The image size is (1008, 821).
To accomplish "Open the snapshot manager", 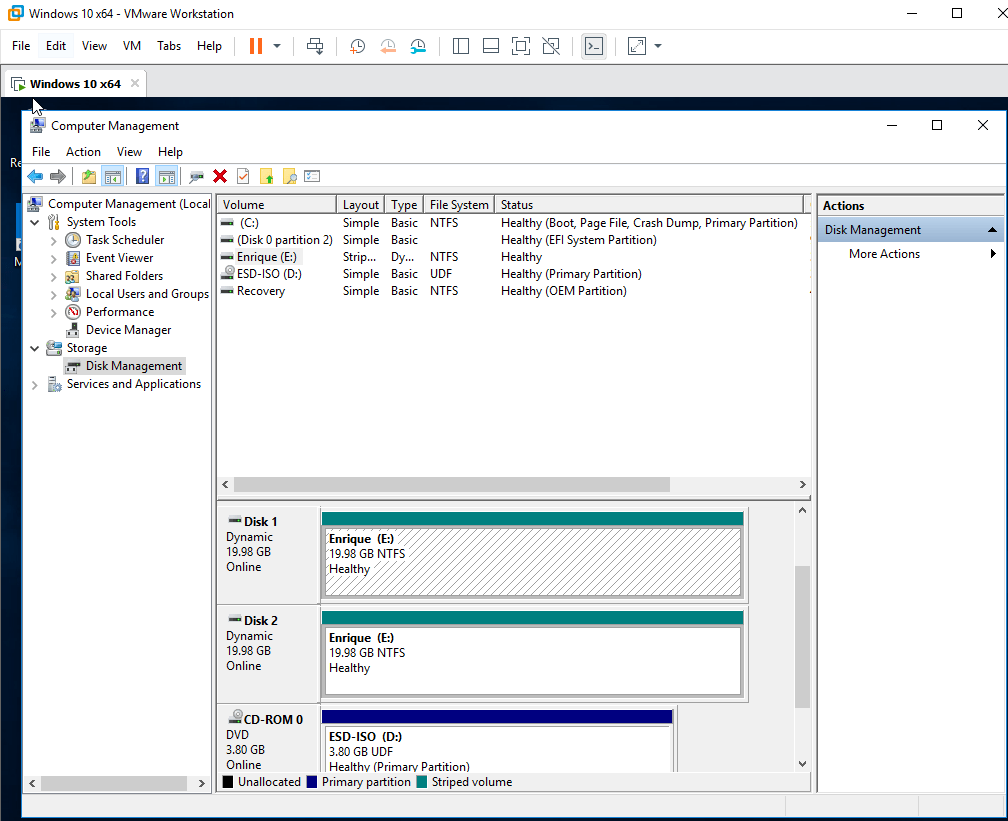I will pyautogui.click(x=418, y=46).
